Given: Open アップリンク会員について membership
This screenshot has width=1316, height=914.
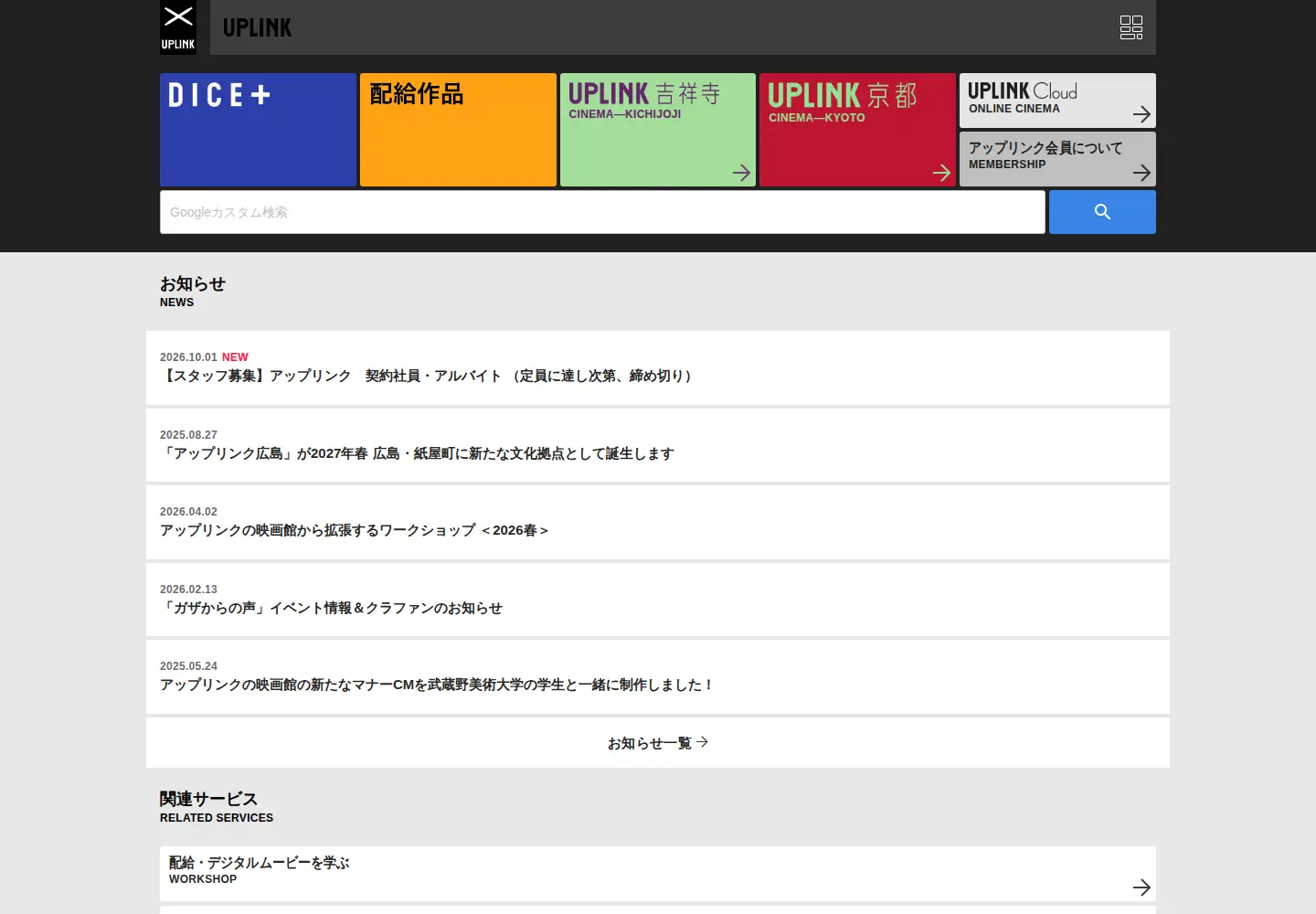Looking at the screenshot, I should click(1057, 159).
